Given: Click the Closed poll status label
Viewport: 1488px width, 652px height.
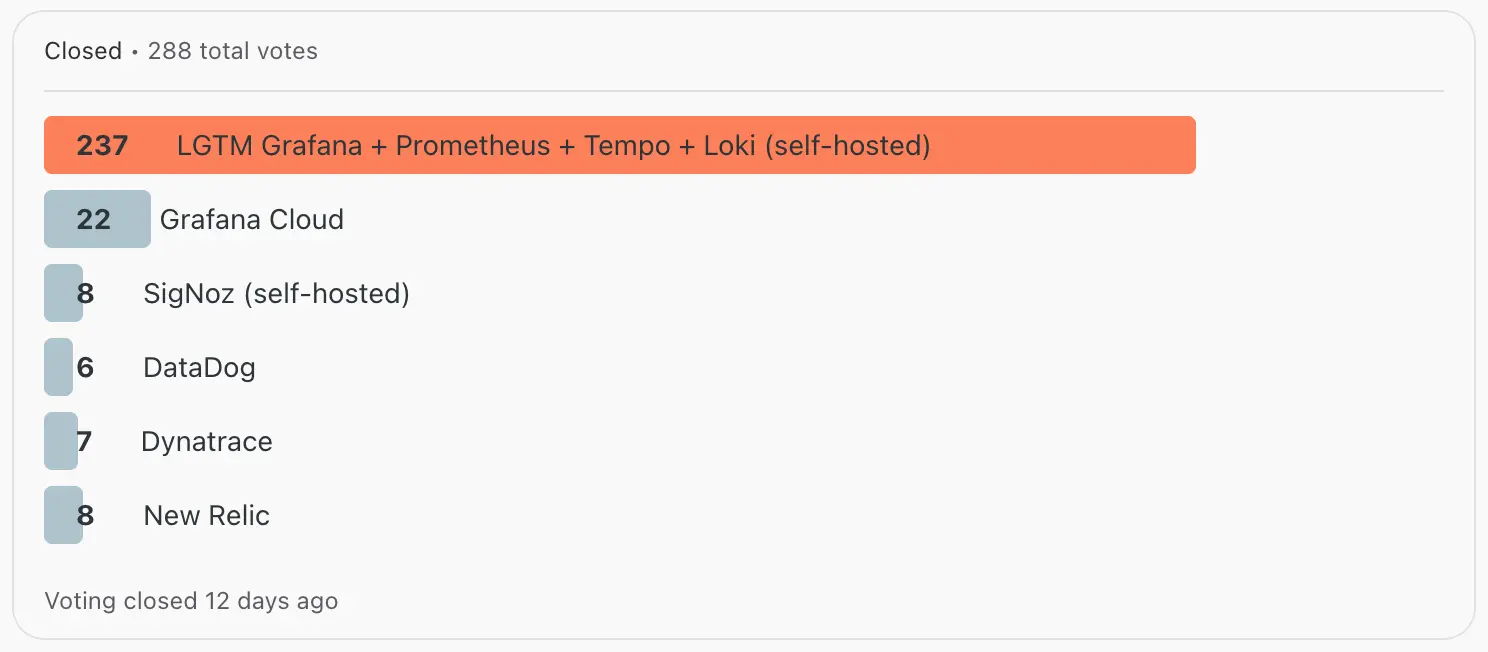Looking at the screenshot, I should tap(83, 50).
